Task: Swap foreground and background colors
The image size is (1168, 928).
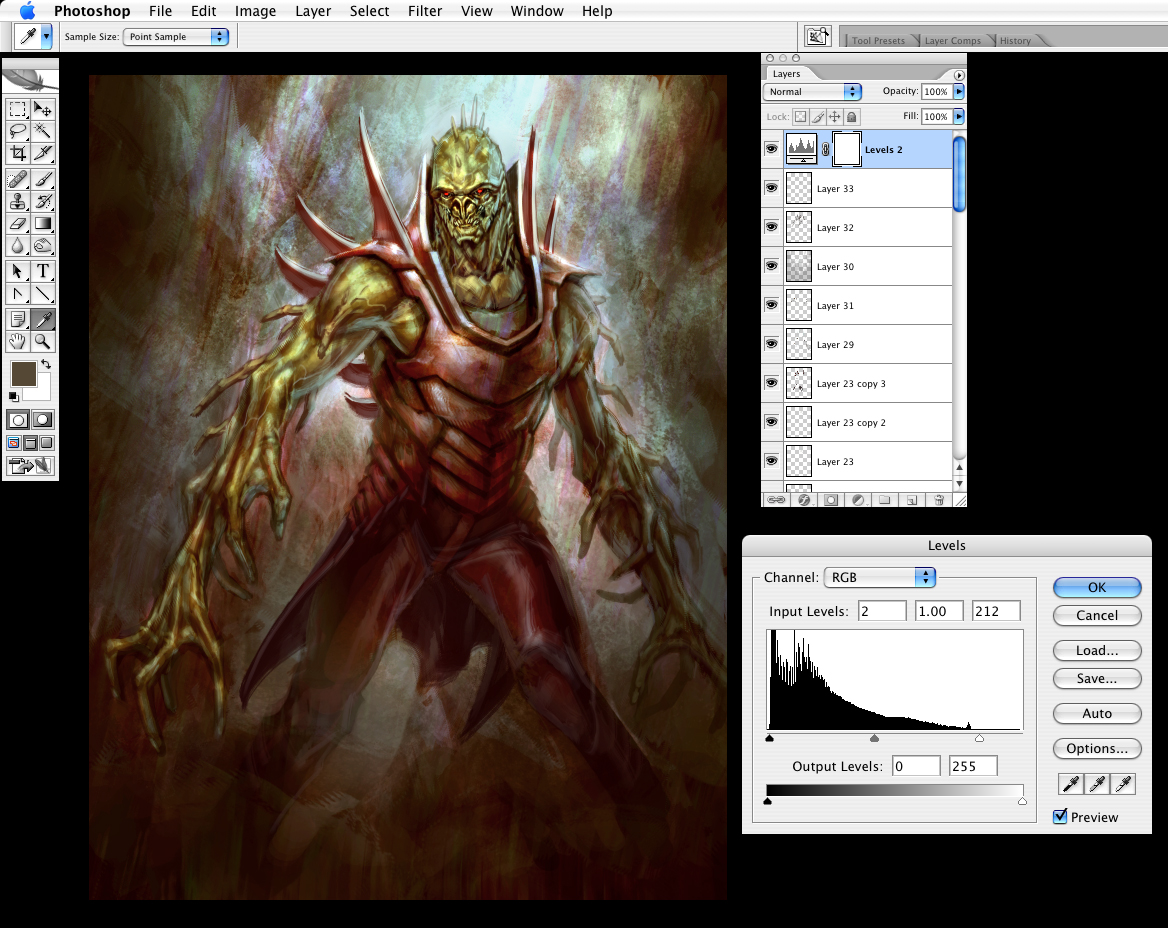Action: [x=46, y=364]
